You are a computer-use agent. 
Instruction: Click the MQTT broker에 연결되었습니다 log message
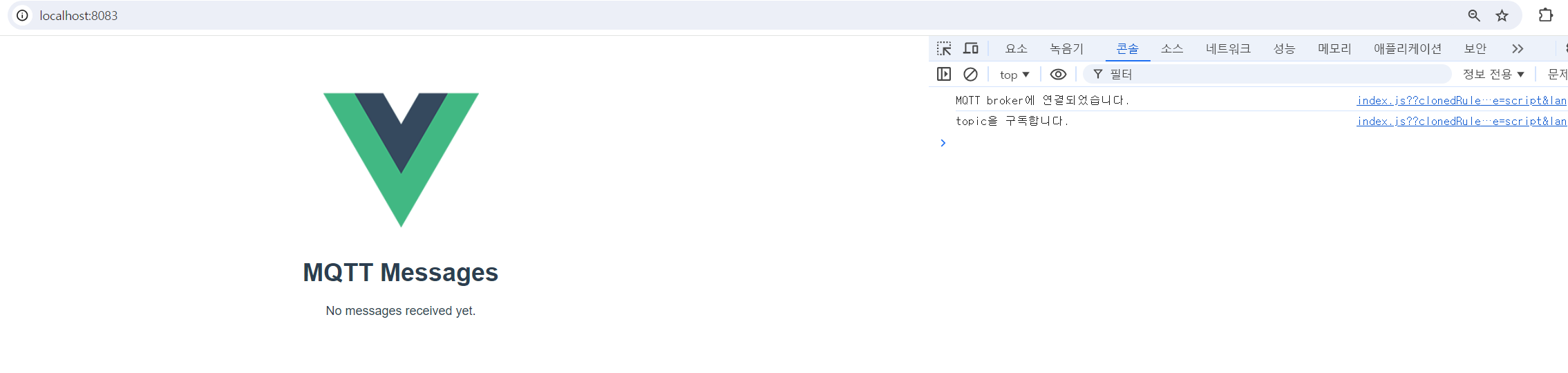point(1042,100)
